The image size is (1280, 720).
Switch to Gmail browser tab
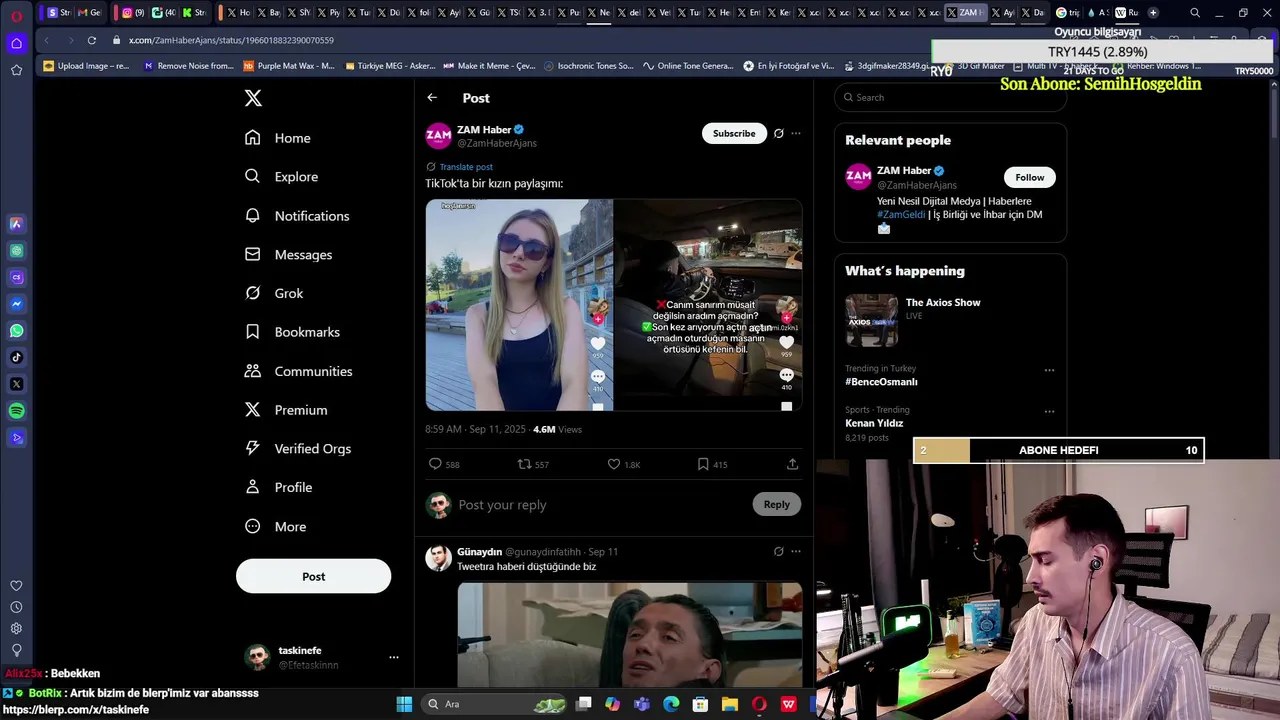(88, 13)
